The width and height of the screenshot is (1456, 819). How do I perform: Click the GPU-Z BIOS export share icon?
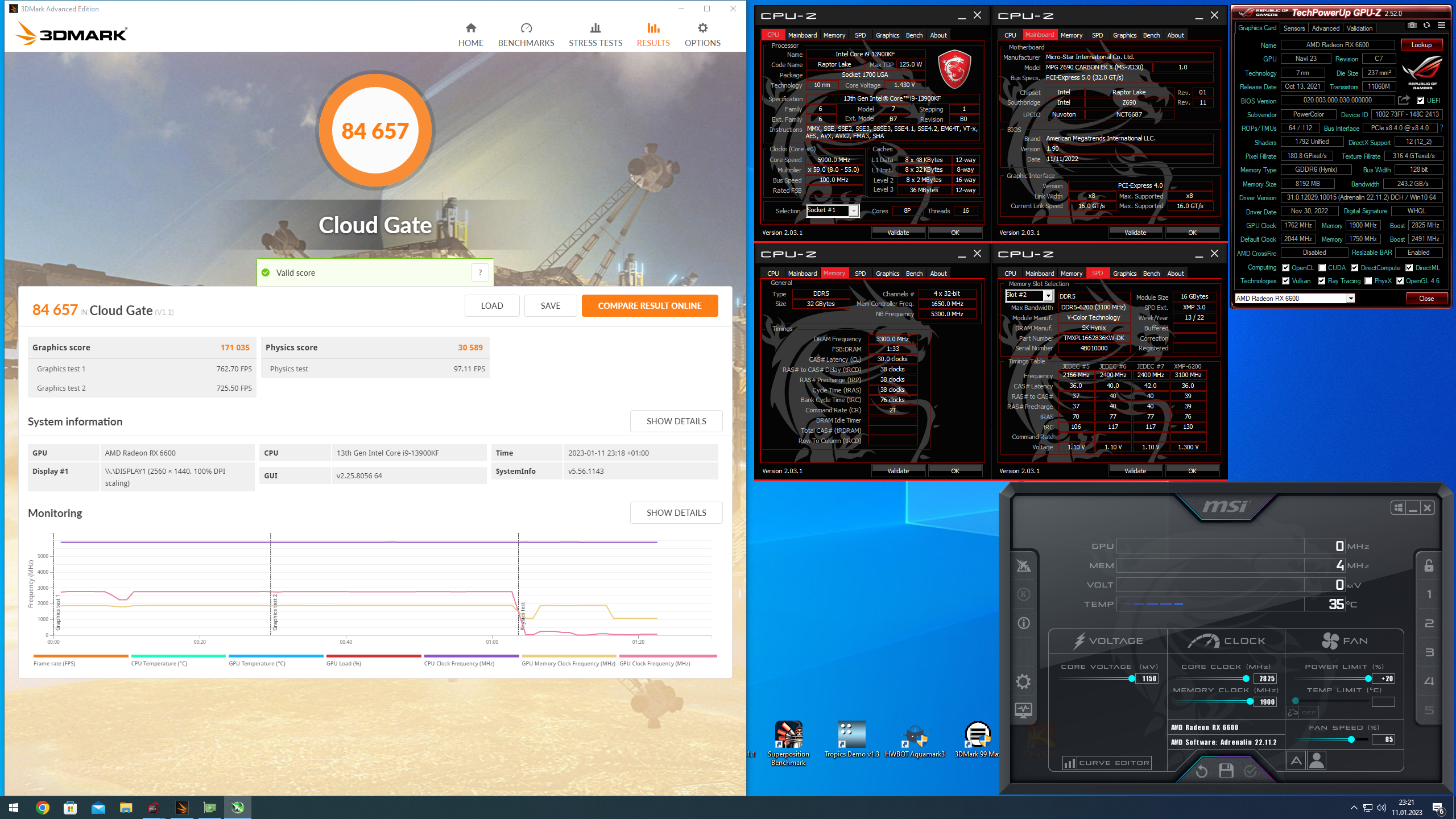tap(1404, 100)
